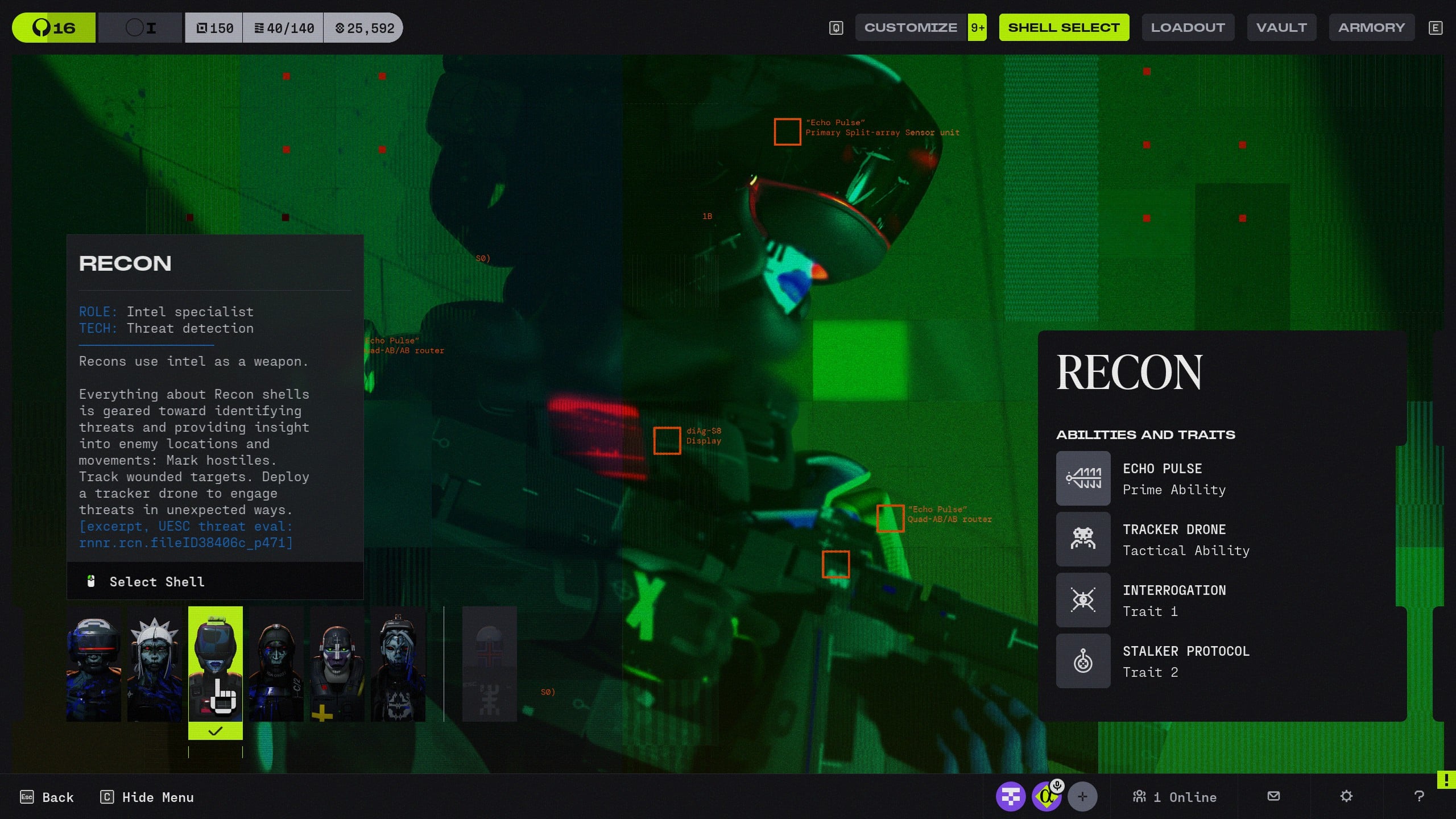
Task: Click the Interrogation trait eye icon
Action: pos(1083,600)
